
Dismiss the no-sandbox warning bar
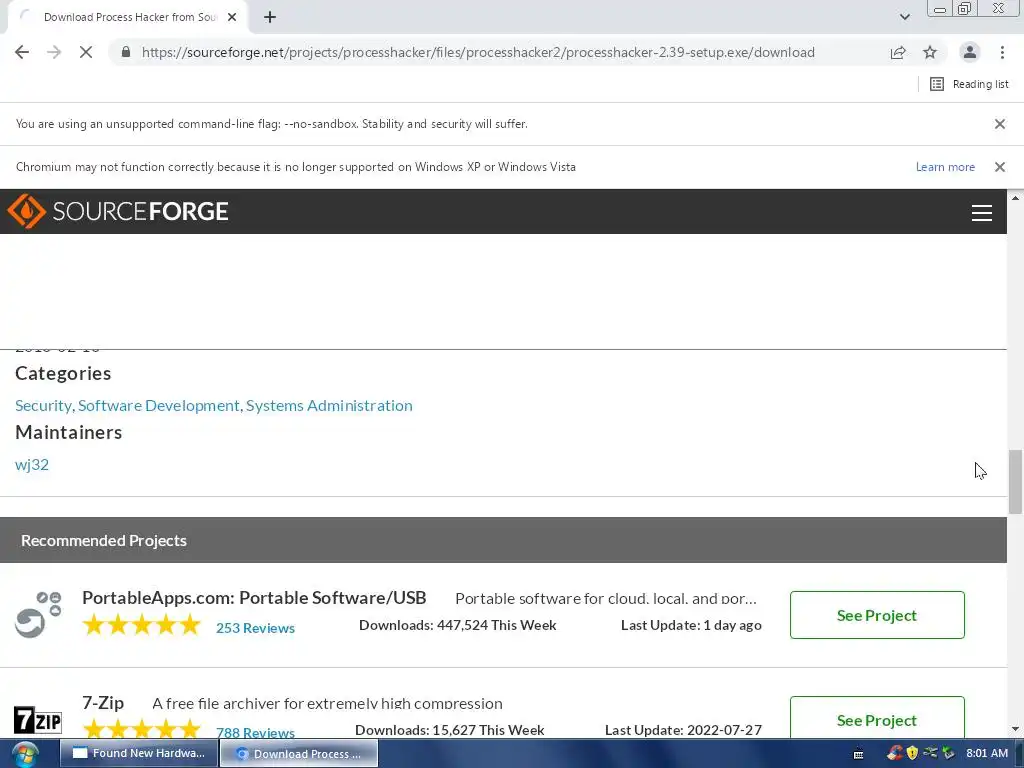click(999, 124)
